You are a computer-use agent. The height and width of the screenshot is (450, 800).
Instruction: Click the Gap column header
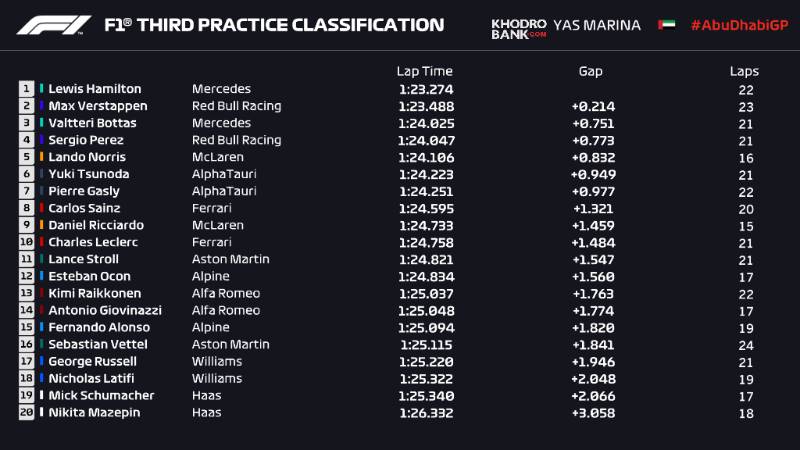(591, 71)
